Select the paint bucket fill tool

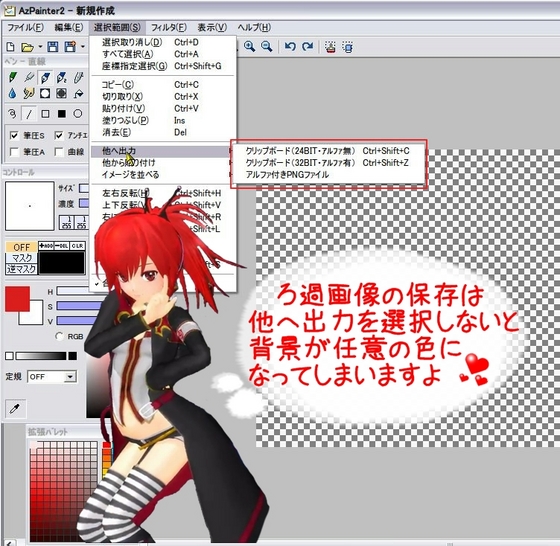coord(78,94)
